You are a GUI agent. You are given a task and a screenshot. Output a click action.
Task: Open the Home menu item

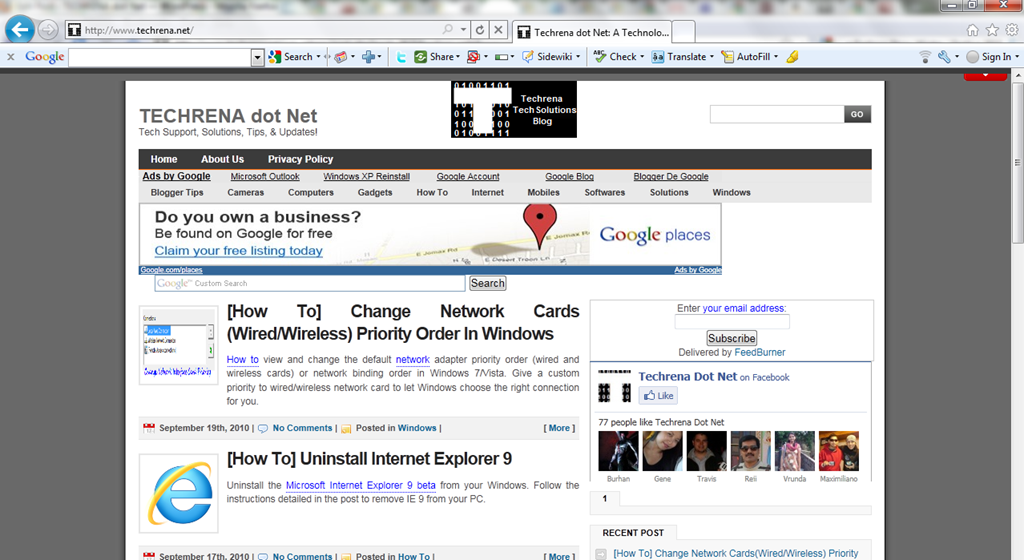[x=164, y=159]
